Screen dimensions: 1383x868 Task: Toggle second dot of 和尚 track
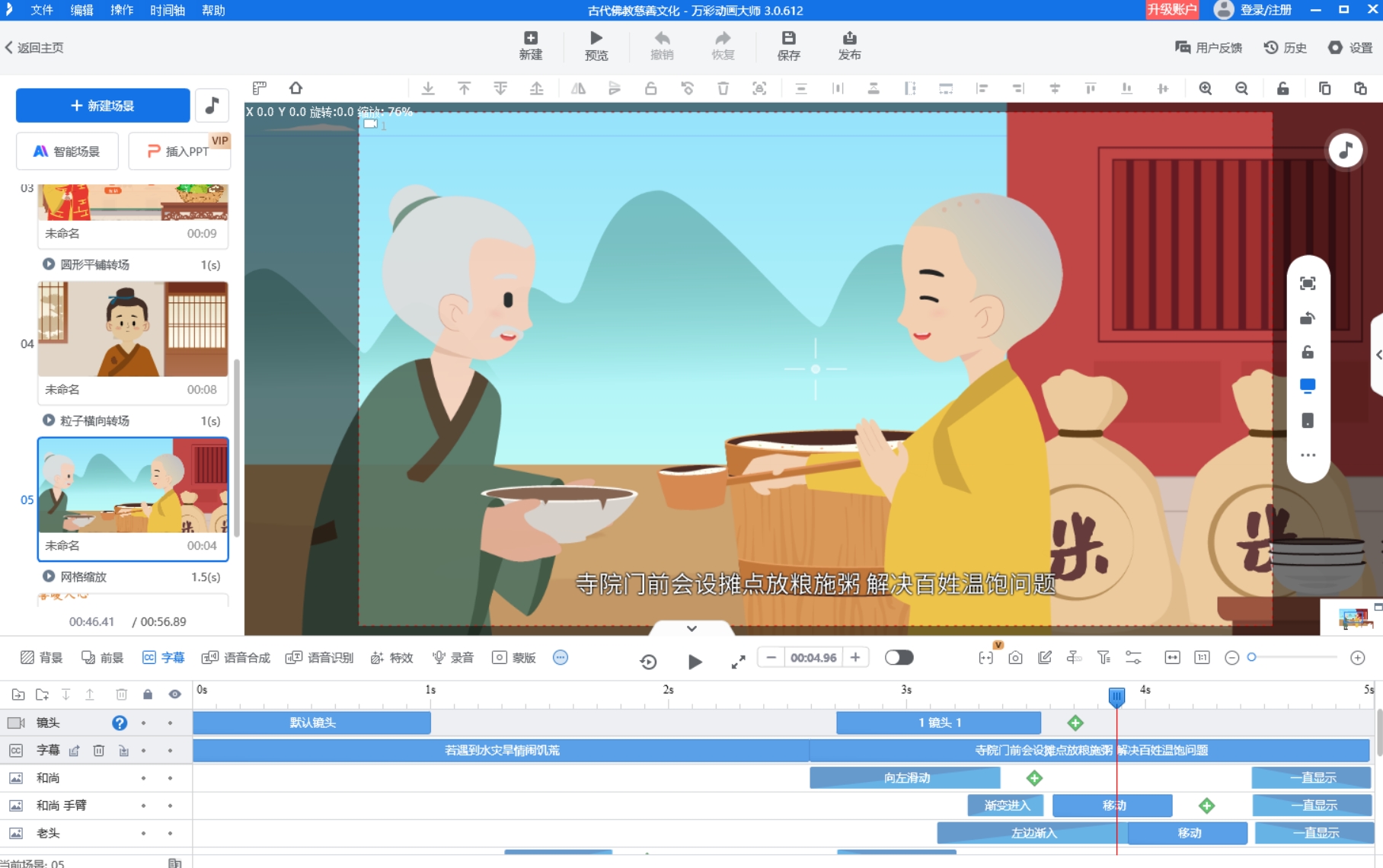point(170,778)
